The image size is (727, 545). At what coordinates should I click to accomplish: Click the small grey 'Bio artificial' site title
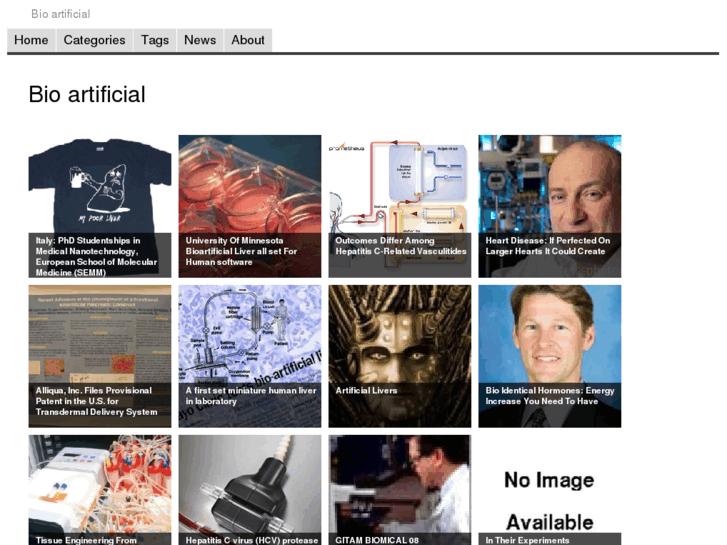click(x=61, y=14)
